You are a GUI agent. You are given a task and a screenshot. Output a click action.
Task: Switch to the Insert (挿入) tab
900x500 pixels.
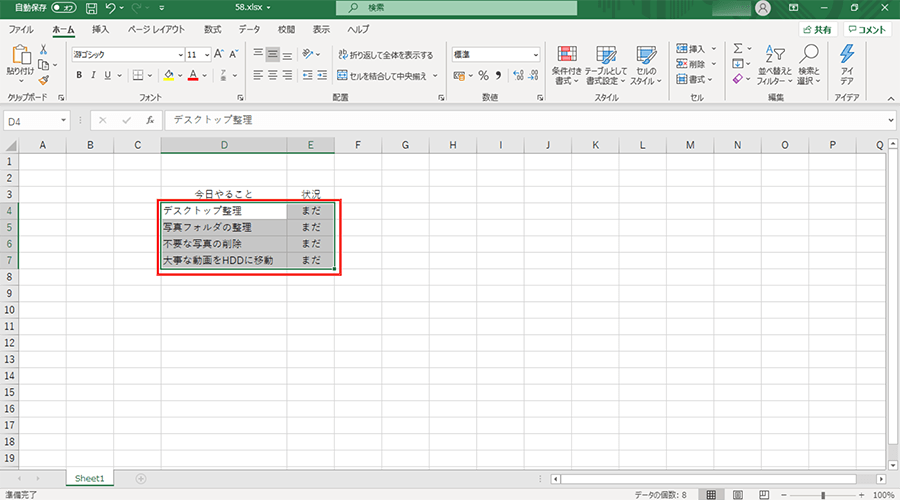click(100, 29)
